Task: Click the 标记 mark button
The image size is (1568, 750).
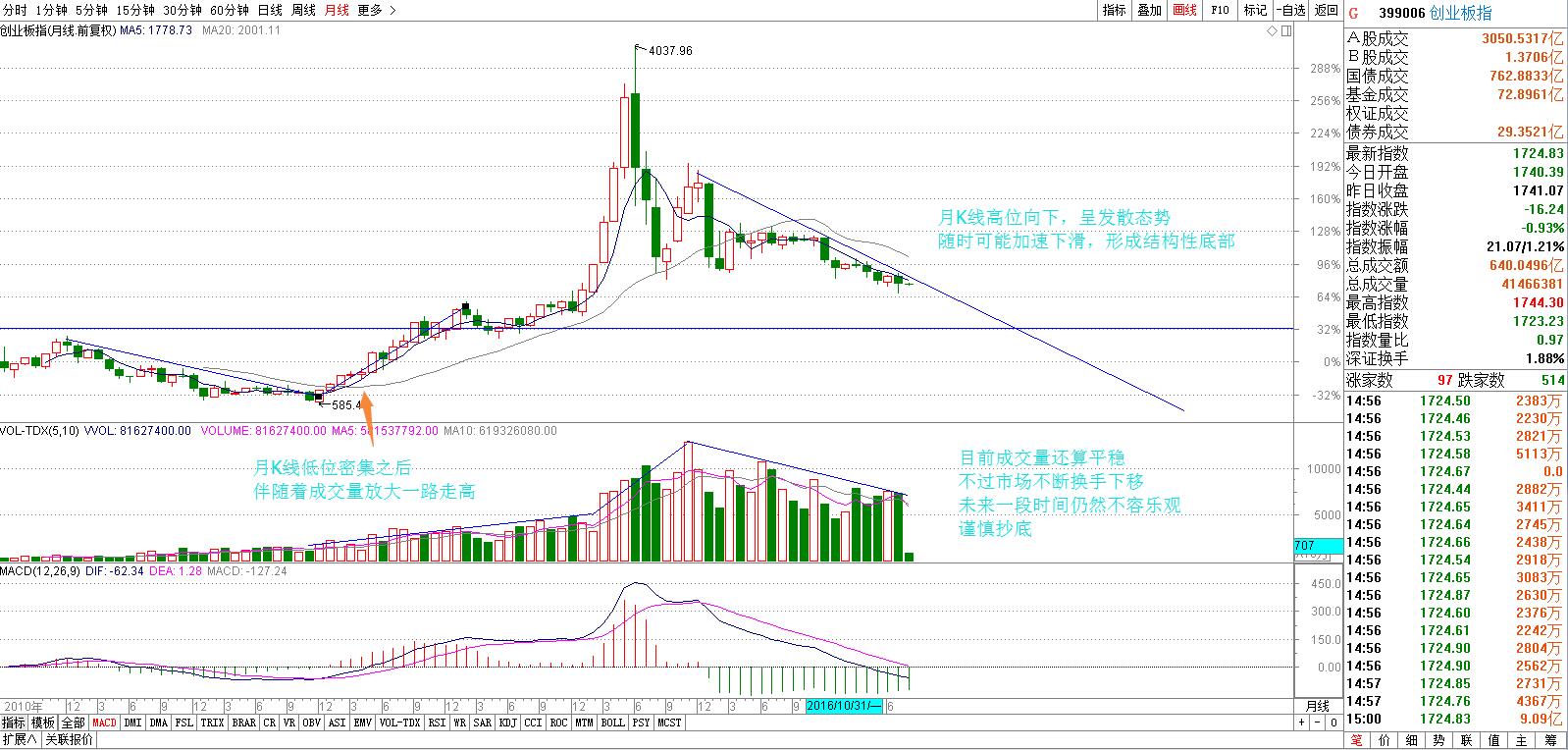Action: [x=1255, y=10]
